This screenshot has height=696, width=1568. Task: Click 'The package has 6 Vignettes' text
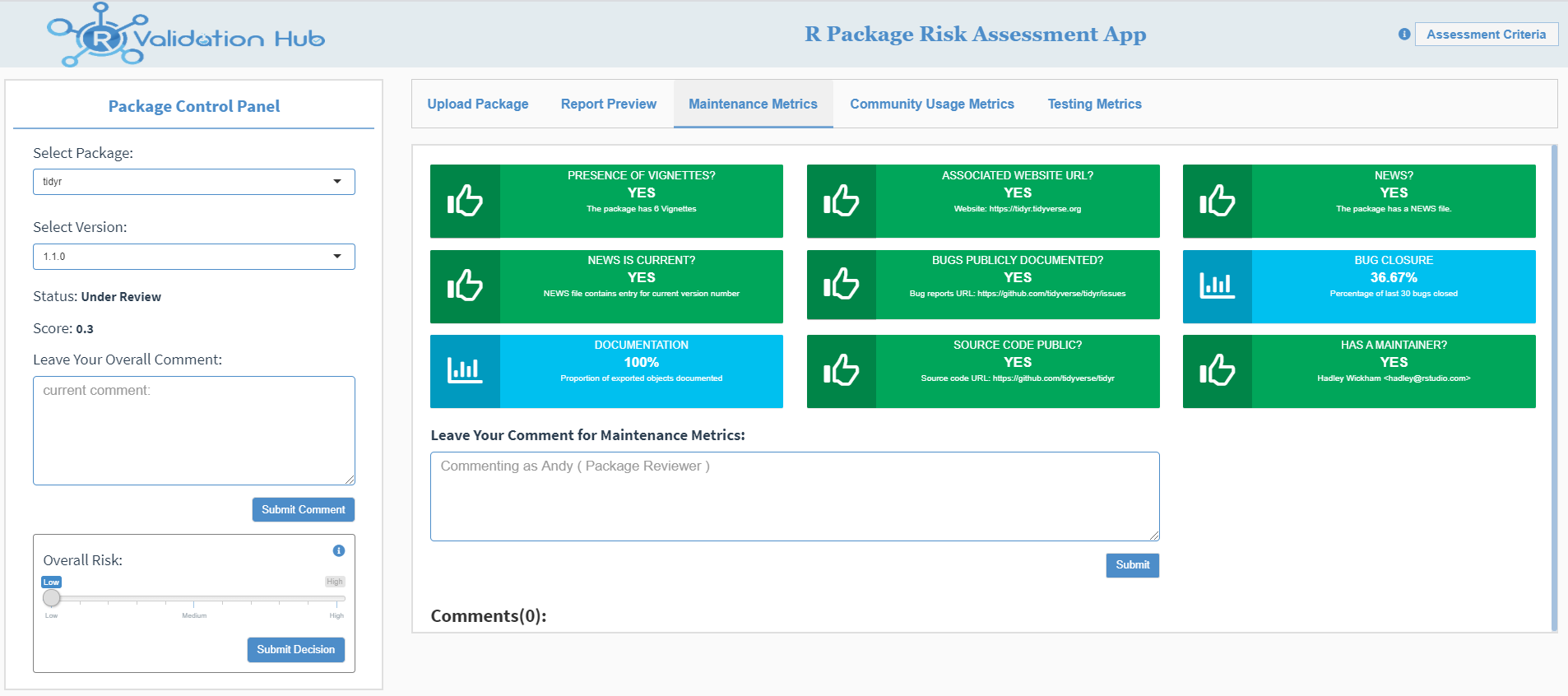642,209
